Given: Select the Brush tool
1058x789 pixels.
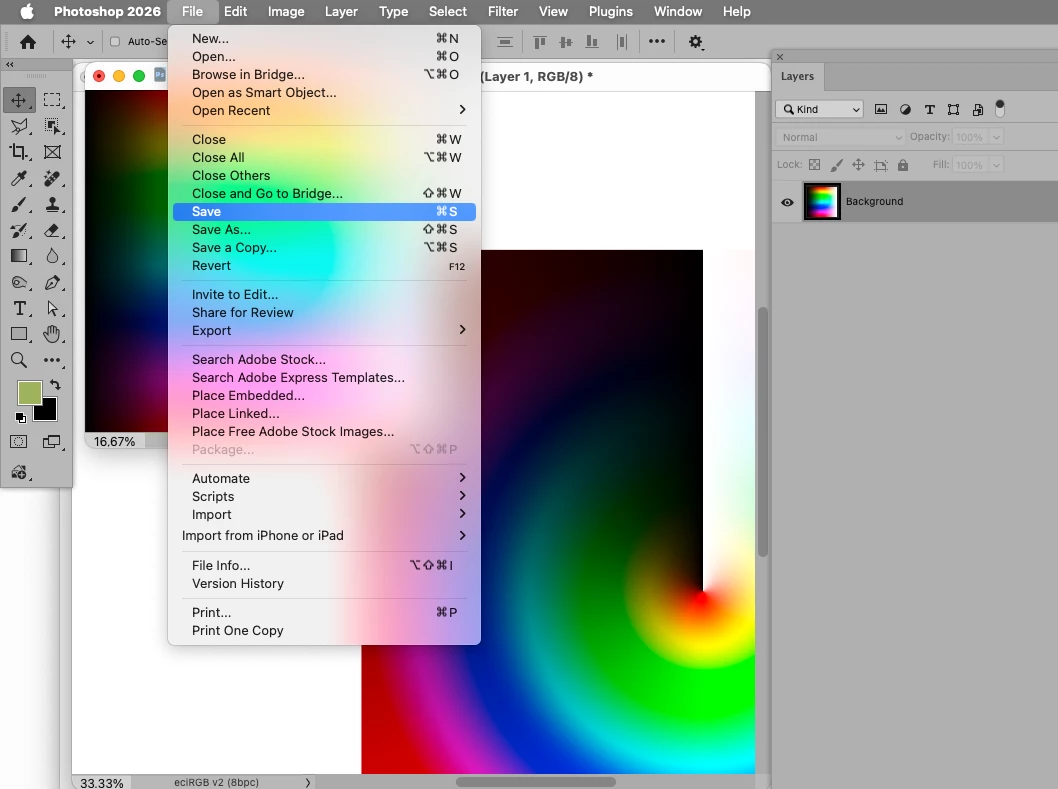Looking at the screenshot, I should point(19,205).
